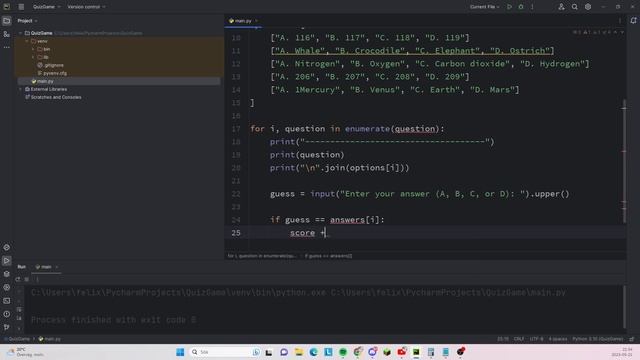Click the taskbar search box

pos(225,352)
